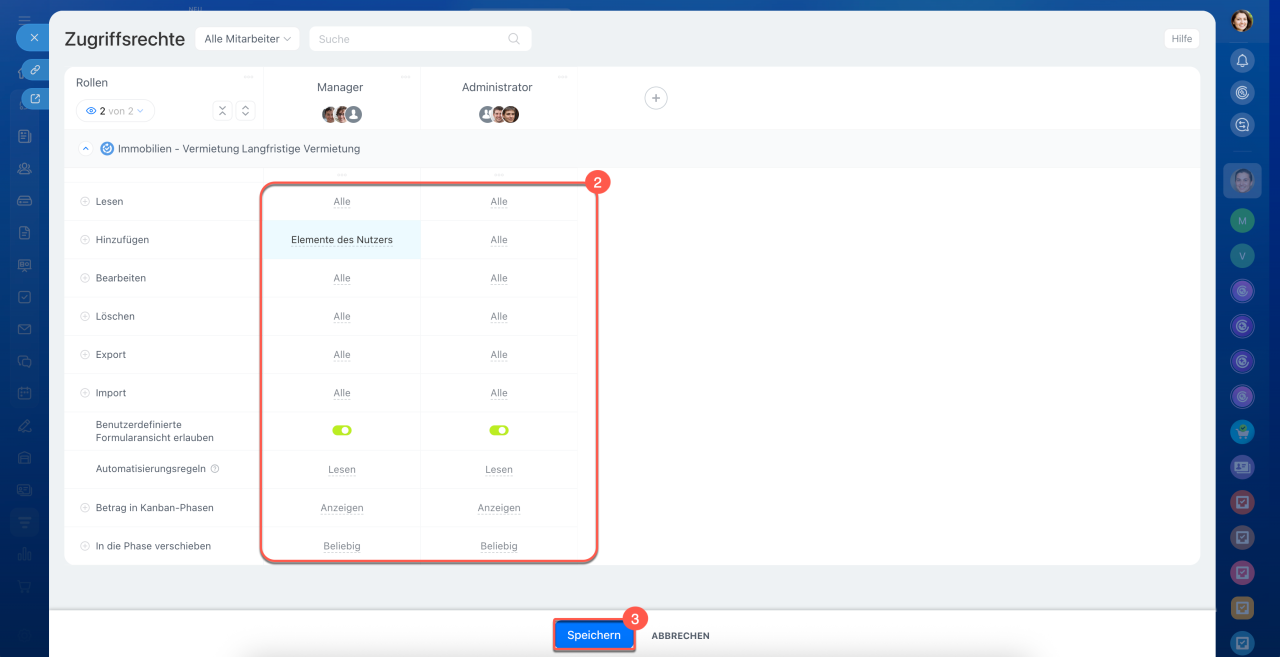Open the shopping cart icon in left sidebar
This screenshot has height=657, width=1280.
24,586
